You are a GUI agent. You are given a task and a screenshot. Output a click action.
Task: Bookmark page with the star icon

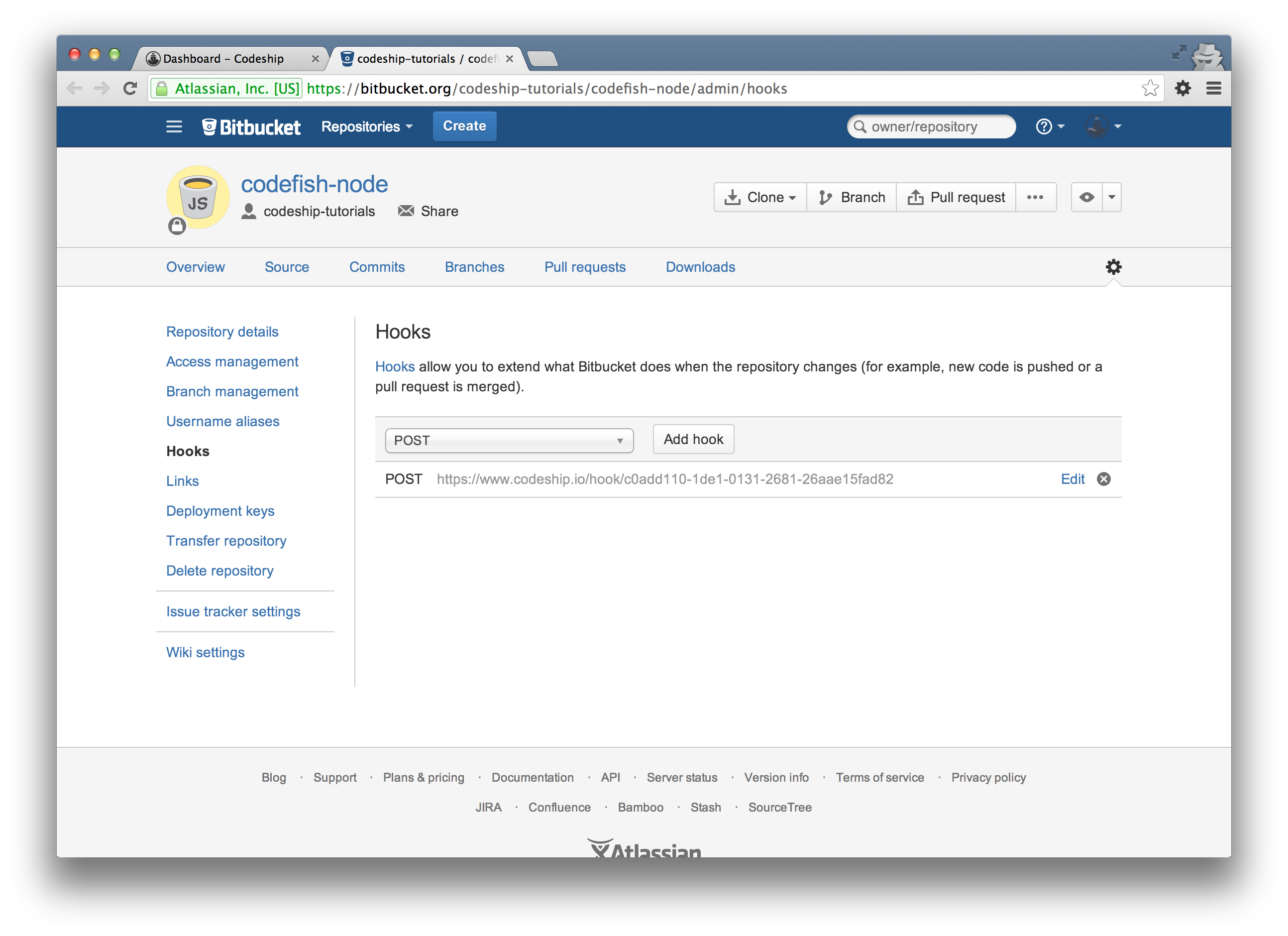(1150, 89)
